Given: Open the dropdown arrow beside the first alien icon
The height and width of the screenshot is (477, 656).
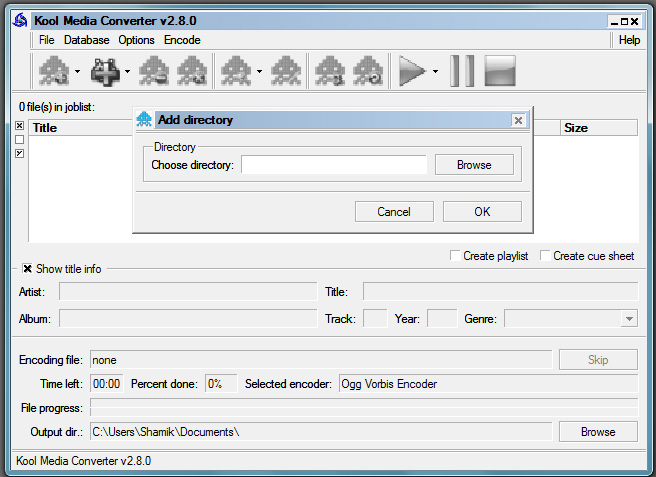Looking at the screenshot, I should [77, 72].
